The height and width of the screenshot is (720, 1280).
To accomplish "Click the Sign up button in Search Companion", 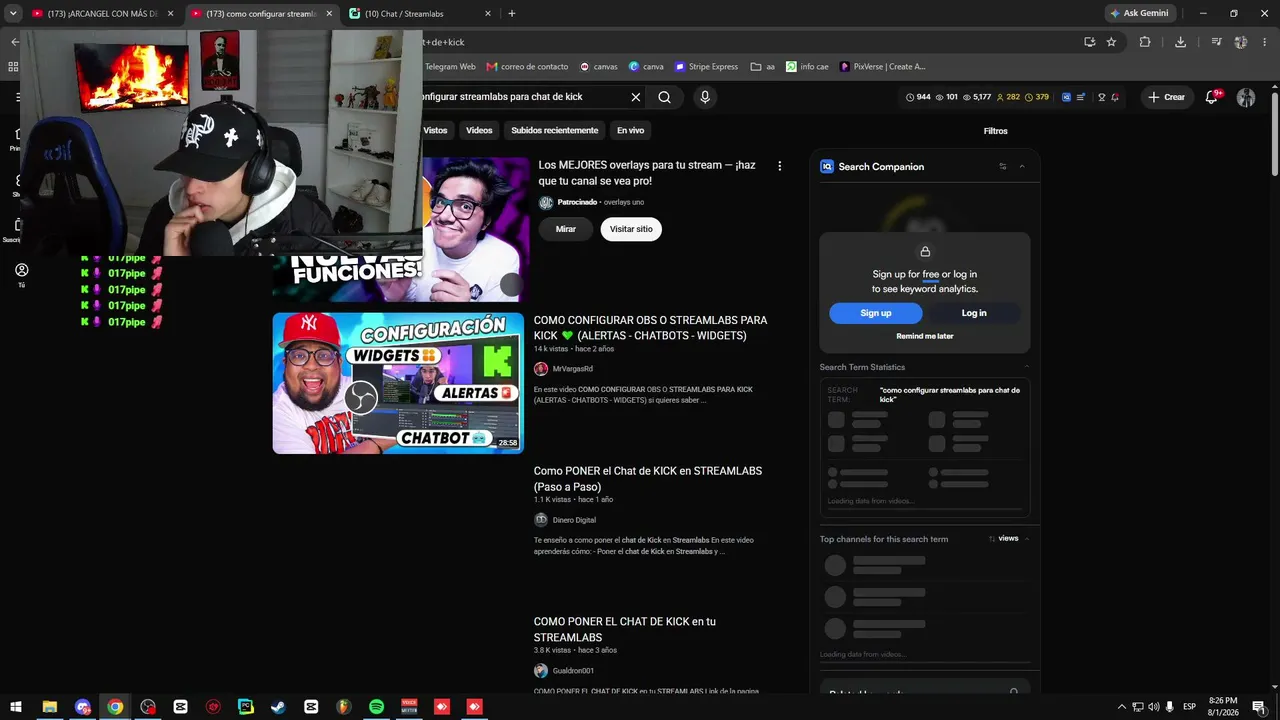I will [876, 313].
